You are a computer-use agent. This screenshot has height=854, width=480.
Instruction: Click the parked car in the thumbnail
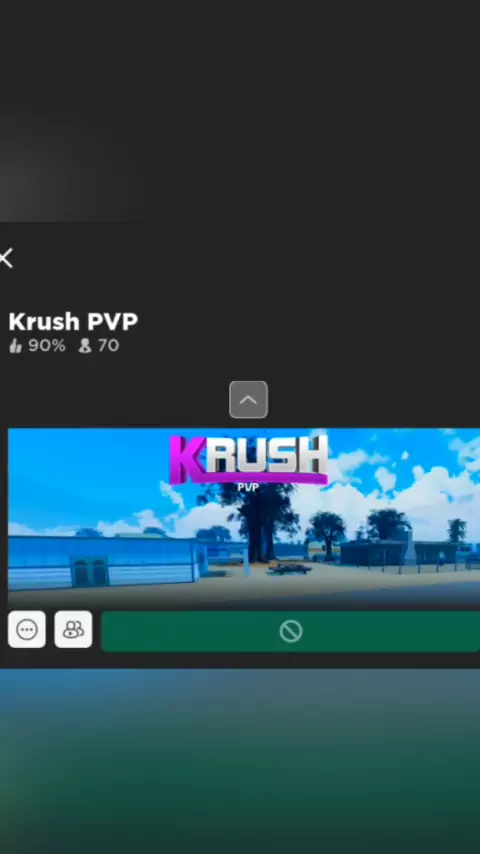click(289, 569)
